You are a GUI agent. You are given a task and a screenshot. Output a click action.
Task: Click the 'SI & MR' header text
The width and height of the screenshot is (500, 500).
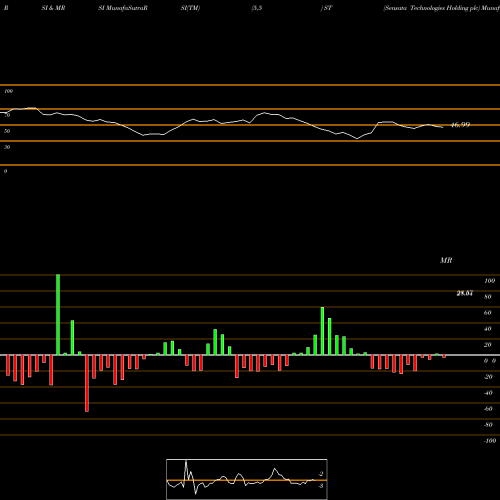(x=53, y=8)
